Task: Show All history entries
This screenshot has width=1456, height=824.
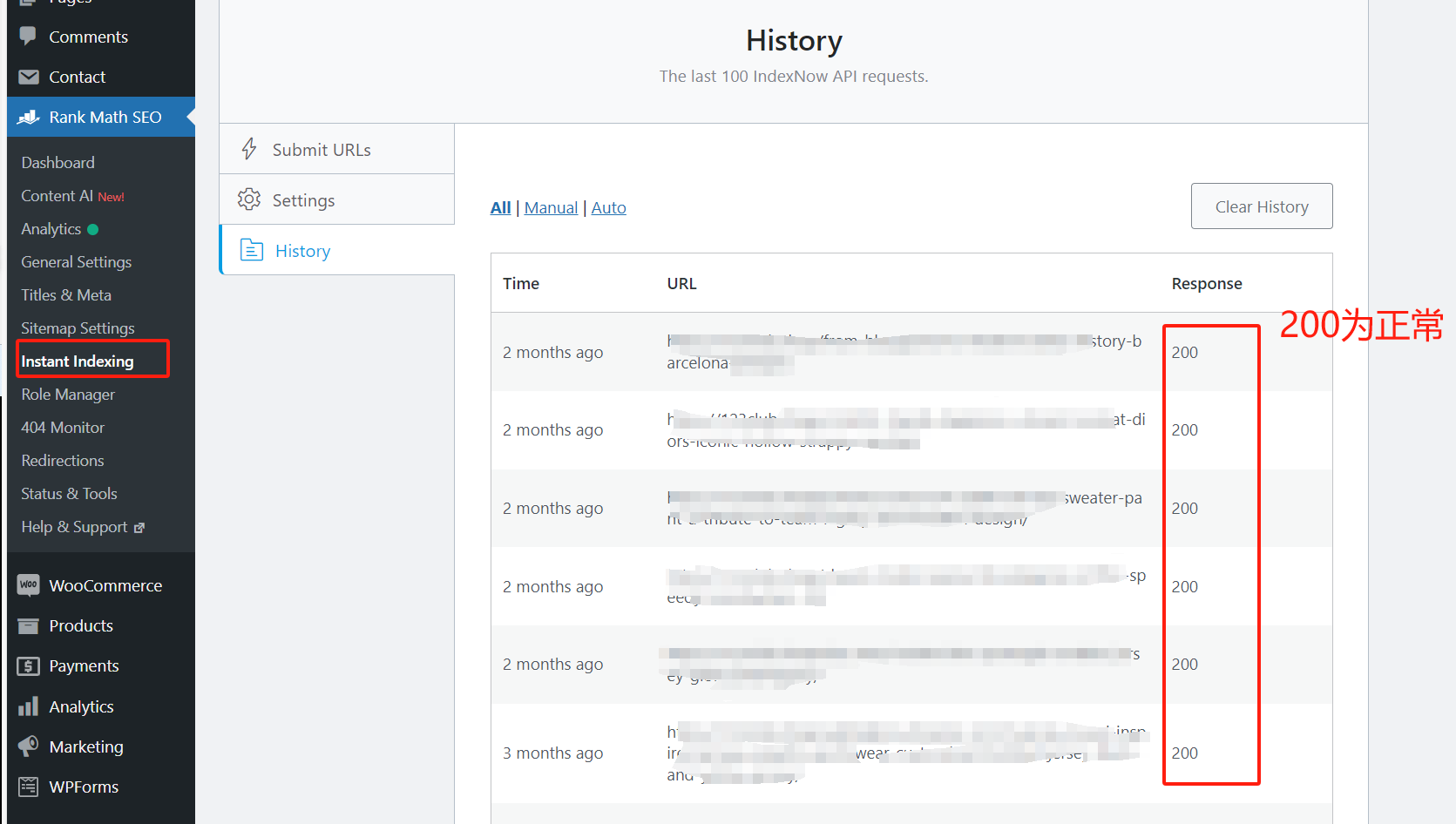Action: point(500,208)
